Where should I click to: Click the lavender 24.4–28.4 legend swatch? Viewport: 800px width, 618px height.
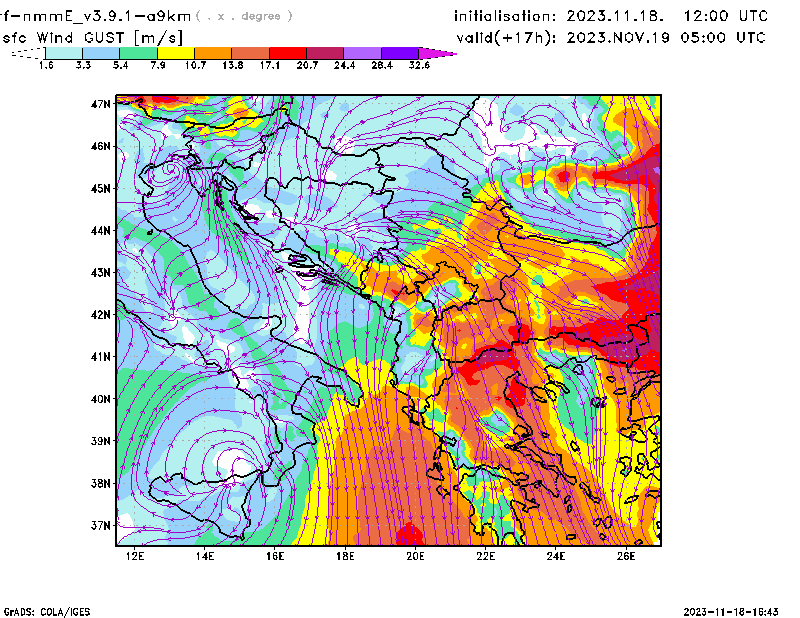[x=362, y=53]
